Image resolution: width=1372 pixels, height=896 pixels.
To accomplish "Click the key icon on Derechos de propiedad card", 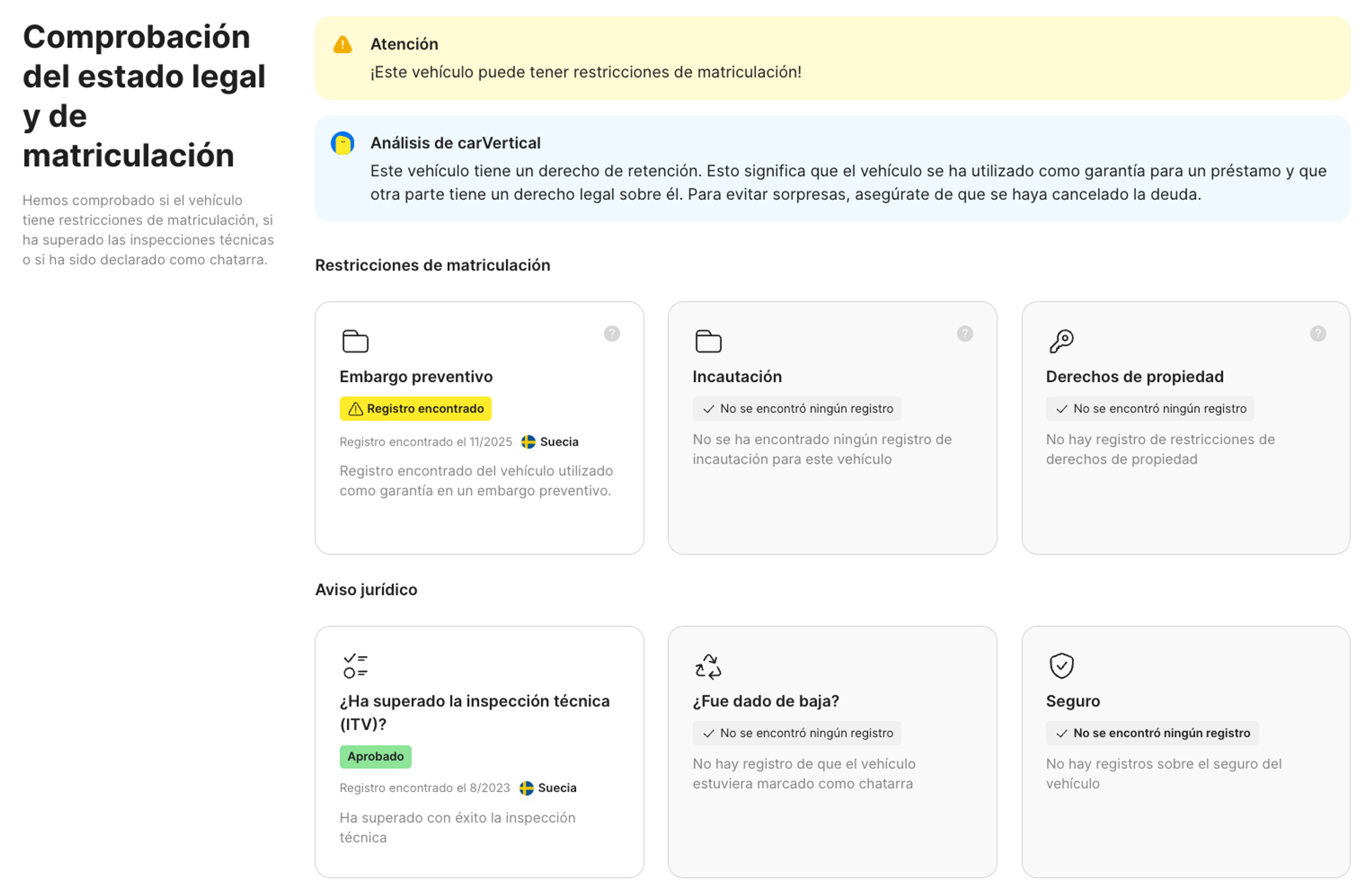I will click(x=1061, y=341).
